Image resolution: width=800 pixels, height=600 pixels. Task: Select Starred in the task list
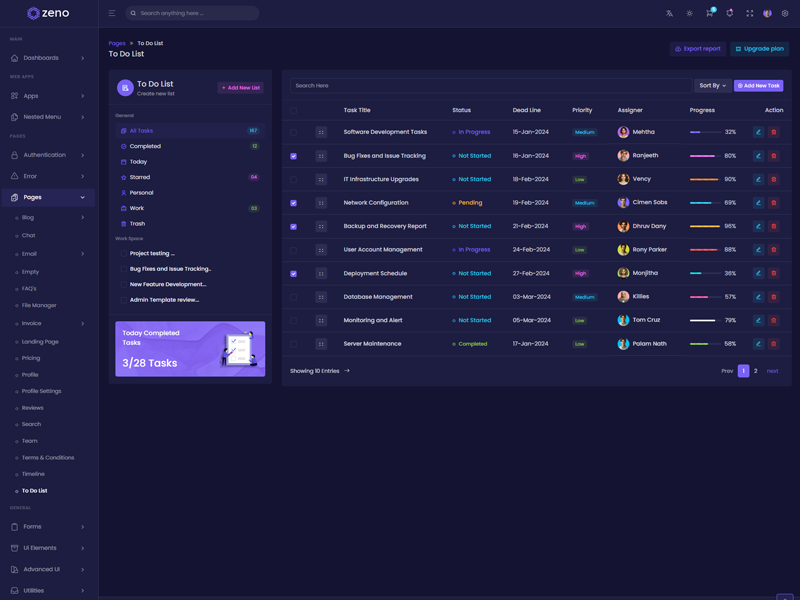click(139, 177)
